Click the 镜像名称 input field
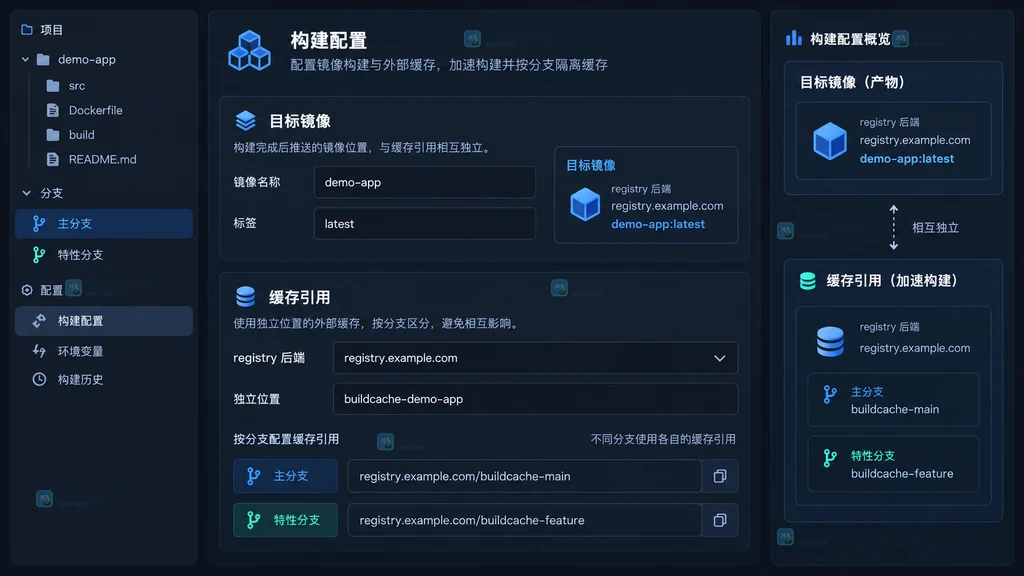 [424, 182]
